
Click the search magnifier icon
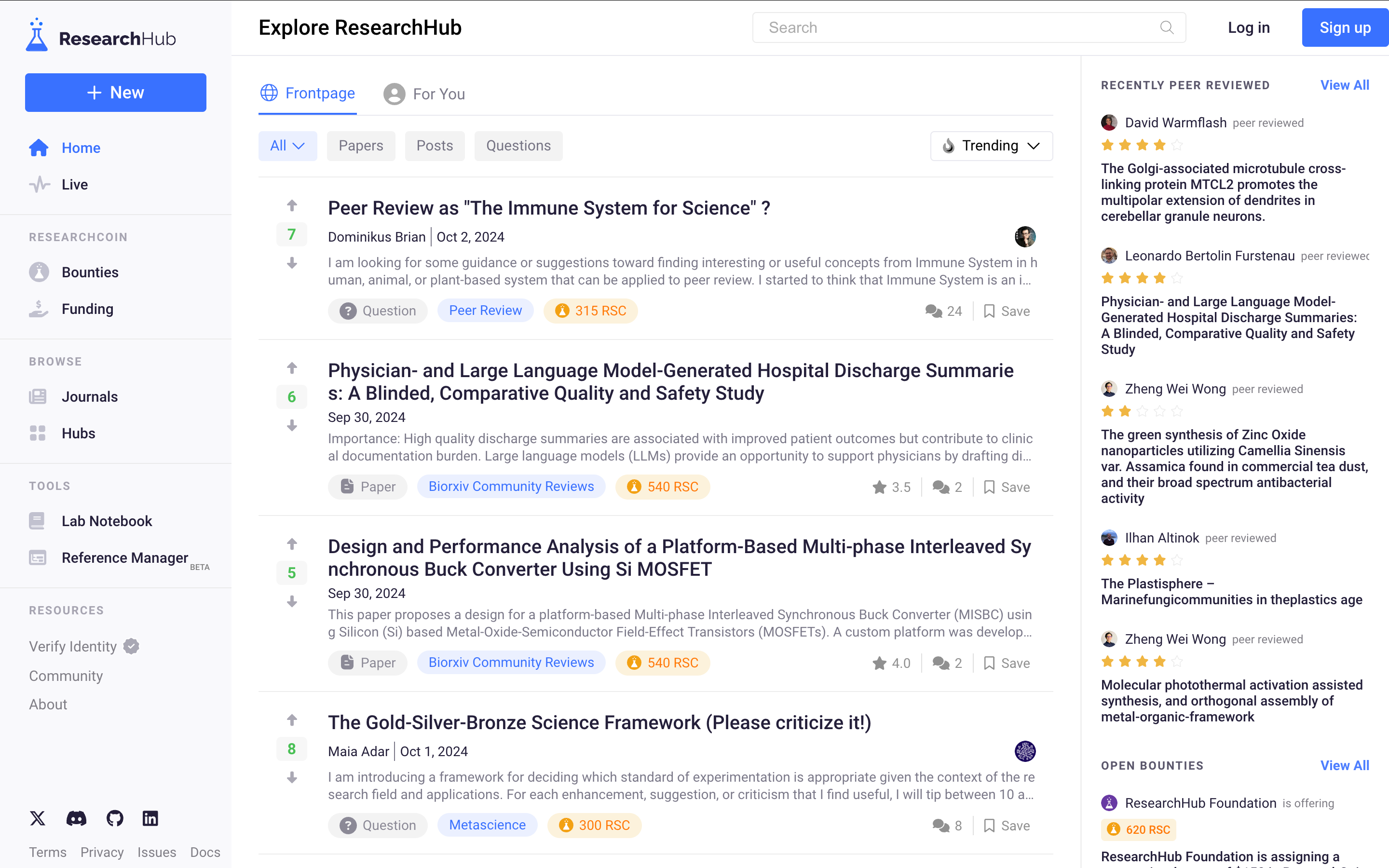(x=1166, y=27)
